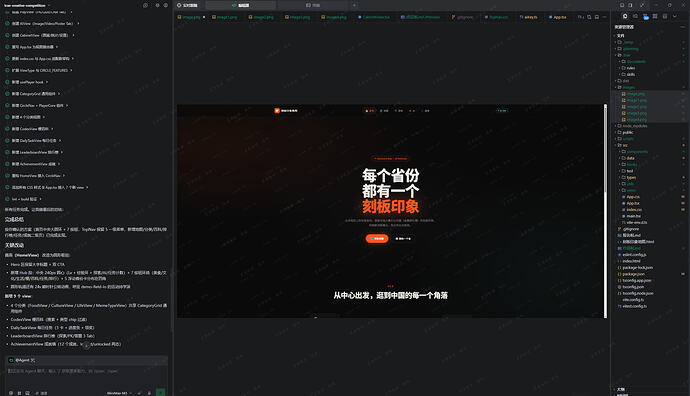Switch to the image4.png editor tab
The height and width of the screenshot is (396, 690).
tap(334, 17)
